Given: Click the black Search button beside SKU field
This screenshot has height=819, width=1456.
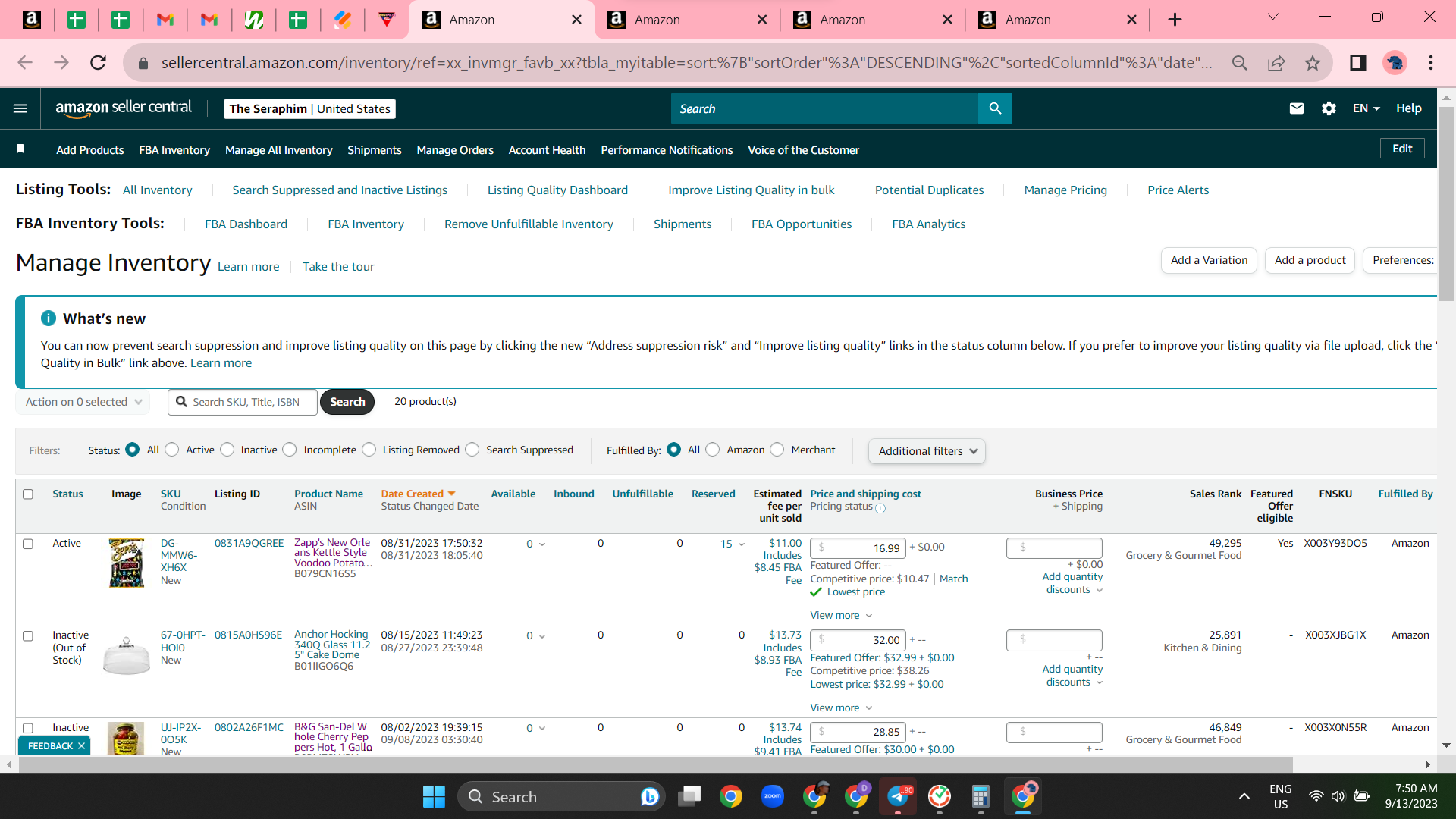Looking at the screenshot, I should [347, 402].
